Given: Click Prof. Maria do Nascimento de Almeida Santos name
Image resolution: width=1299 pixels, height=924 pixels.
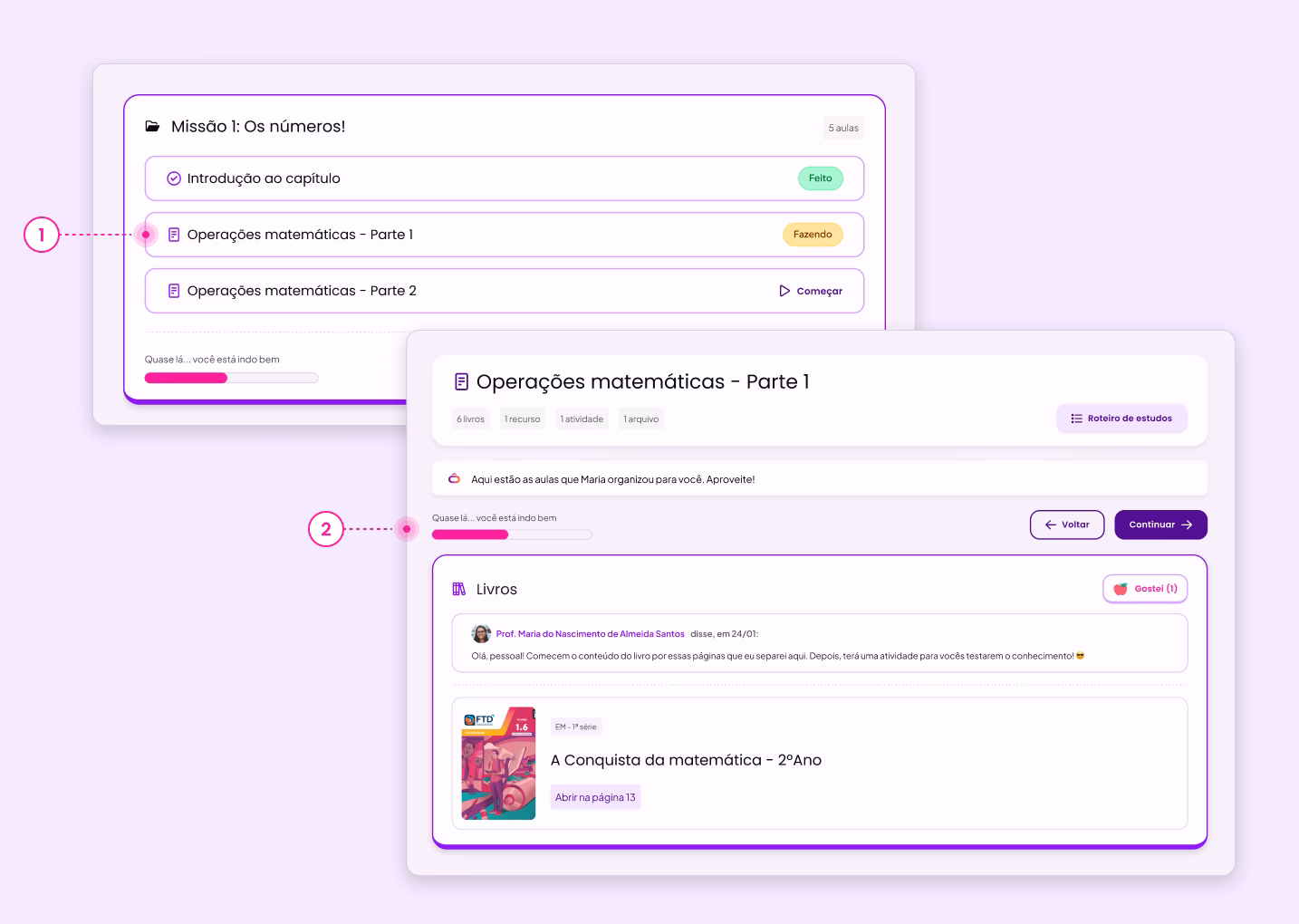Looking at the screenshot, I should (x=590, y=634).
